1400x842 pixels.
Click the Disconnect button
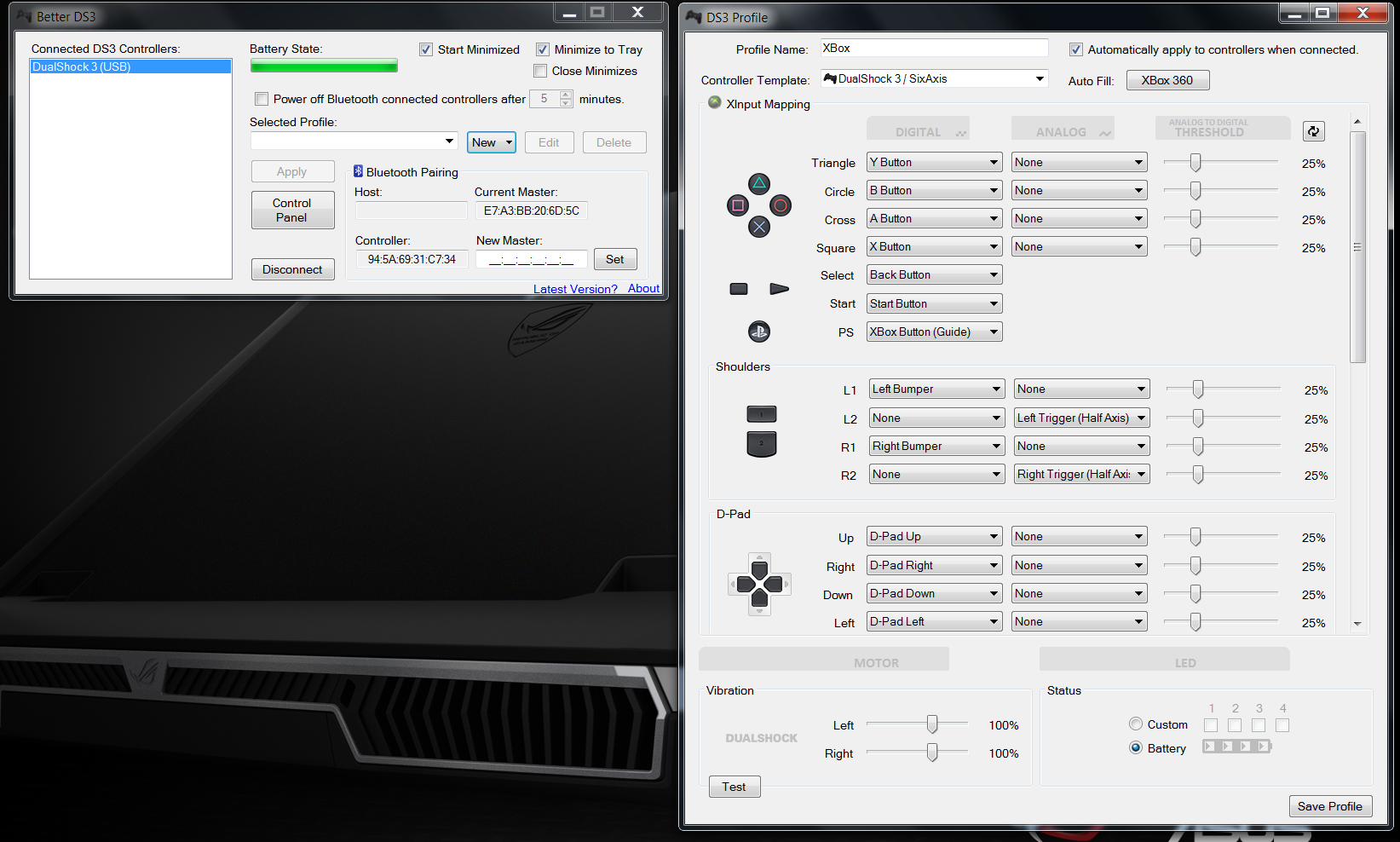[x=292, y=269]
